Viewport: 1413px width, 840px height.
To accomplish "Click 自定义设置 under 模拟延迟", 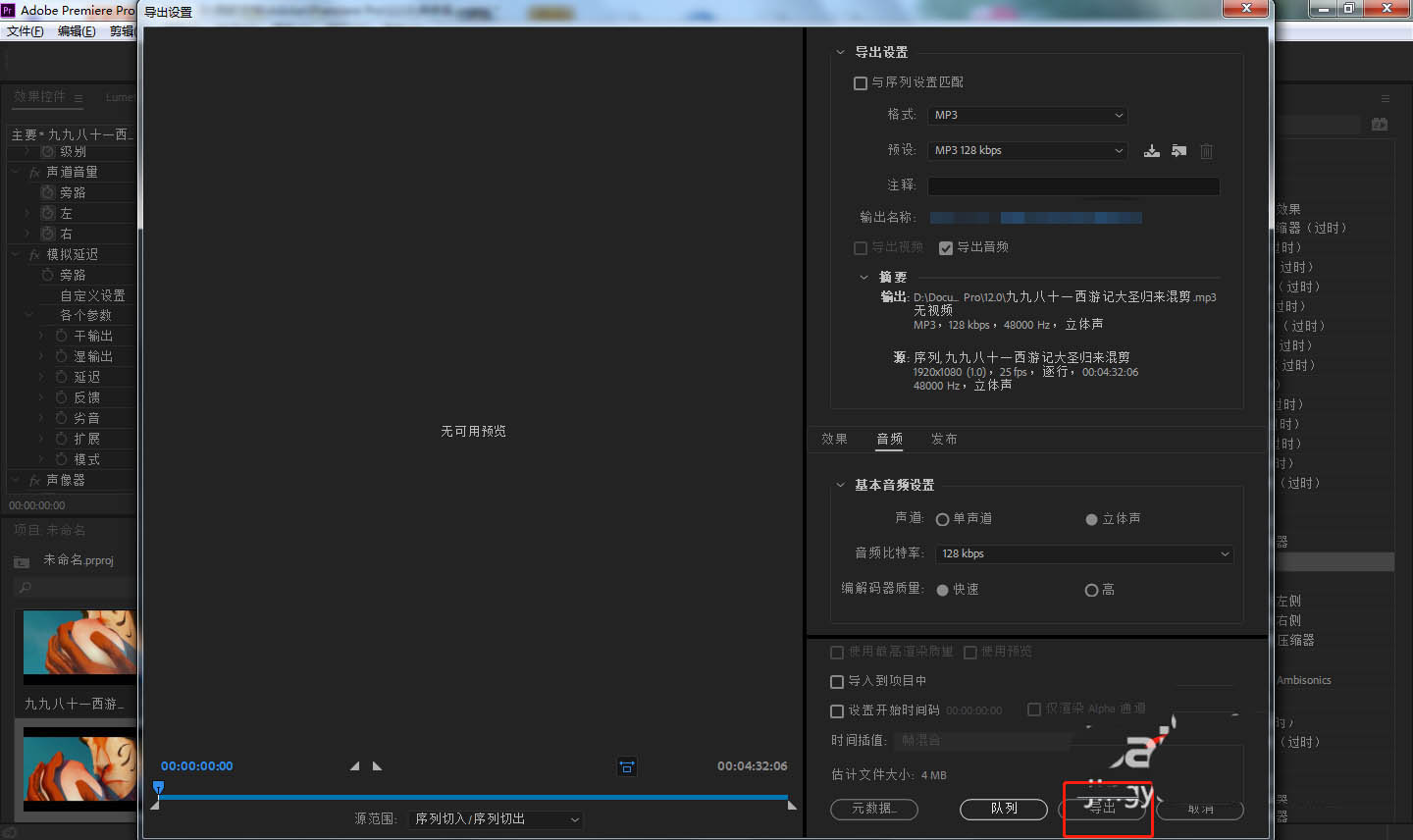I will [92, 295].
